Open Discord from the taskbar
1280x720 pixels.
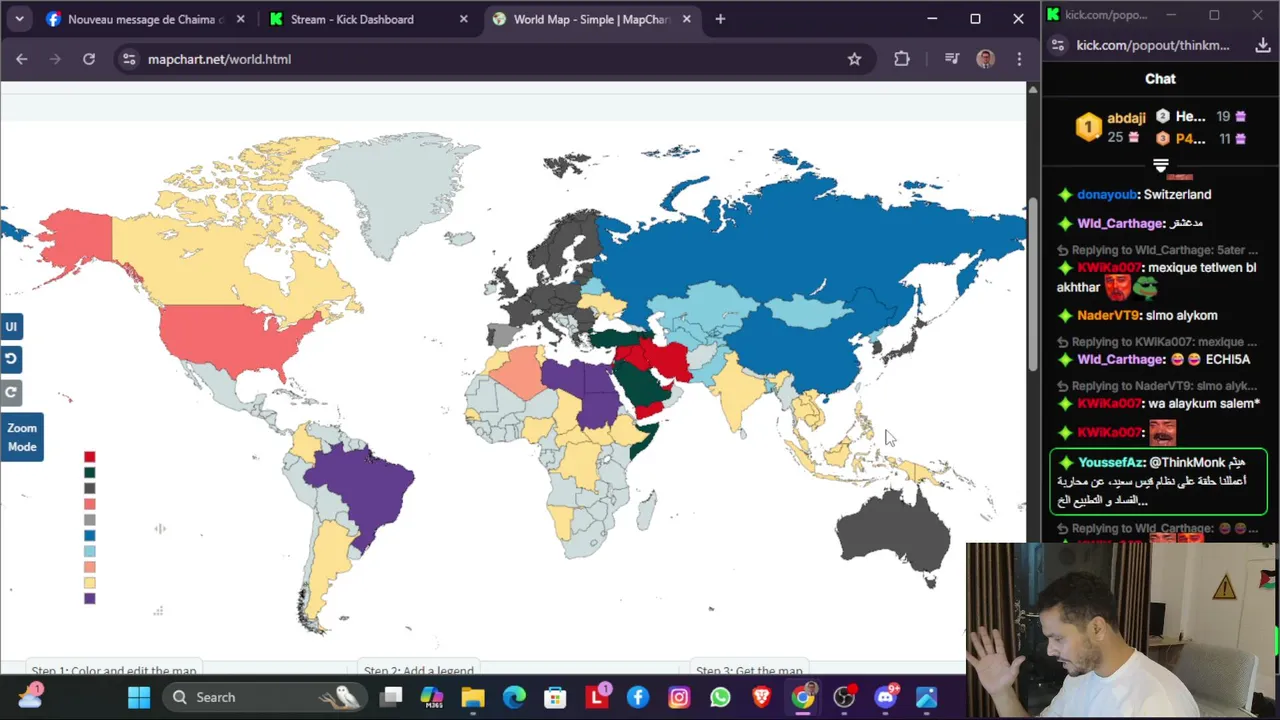885,697
